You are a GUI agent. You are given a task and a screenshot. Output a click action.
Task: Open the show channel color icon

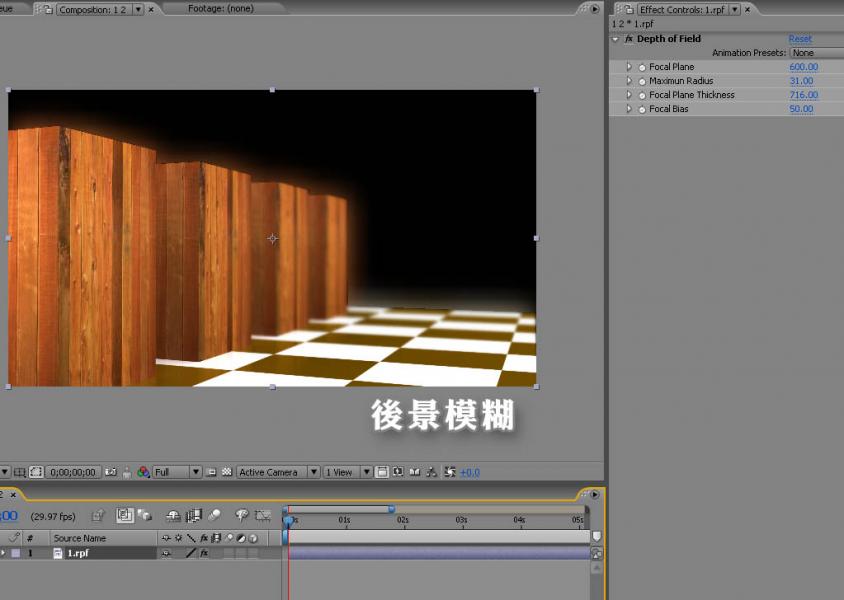pos(143,472)
